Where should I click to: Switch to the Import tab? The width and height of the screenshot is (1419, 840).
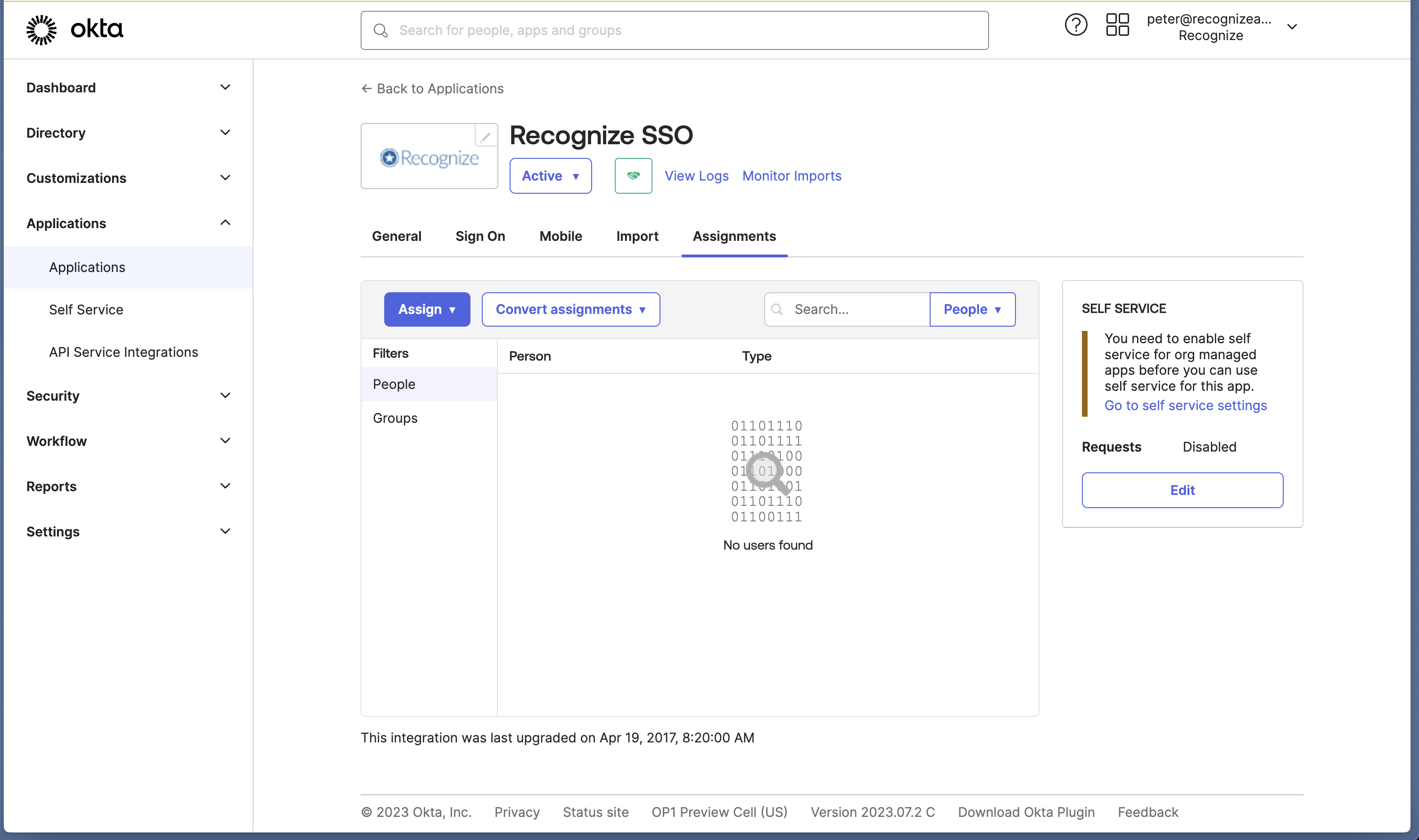point(637,237)
